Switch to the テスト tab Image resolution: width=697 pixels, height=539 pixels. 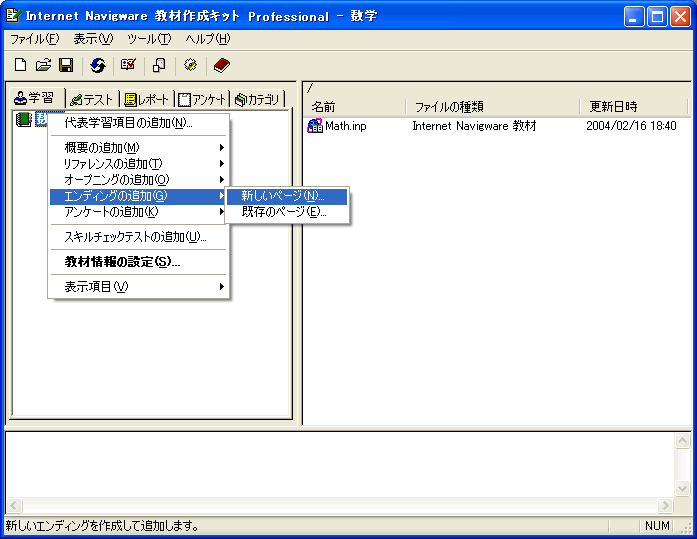92,100
